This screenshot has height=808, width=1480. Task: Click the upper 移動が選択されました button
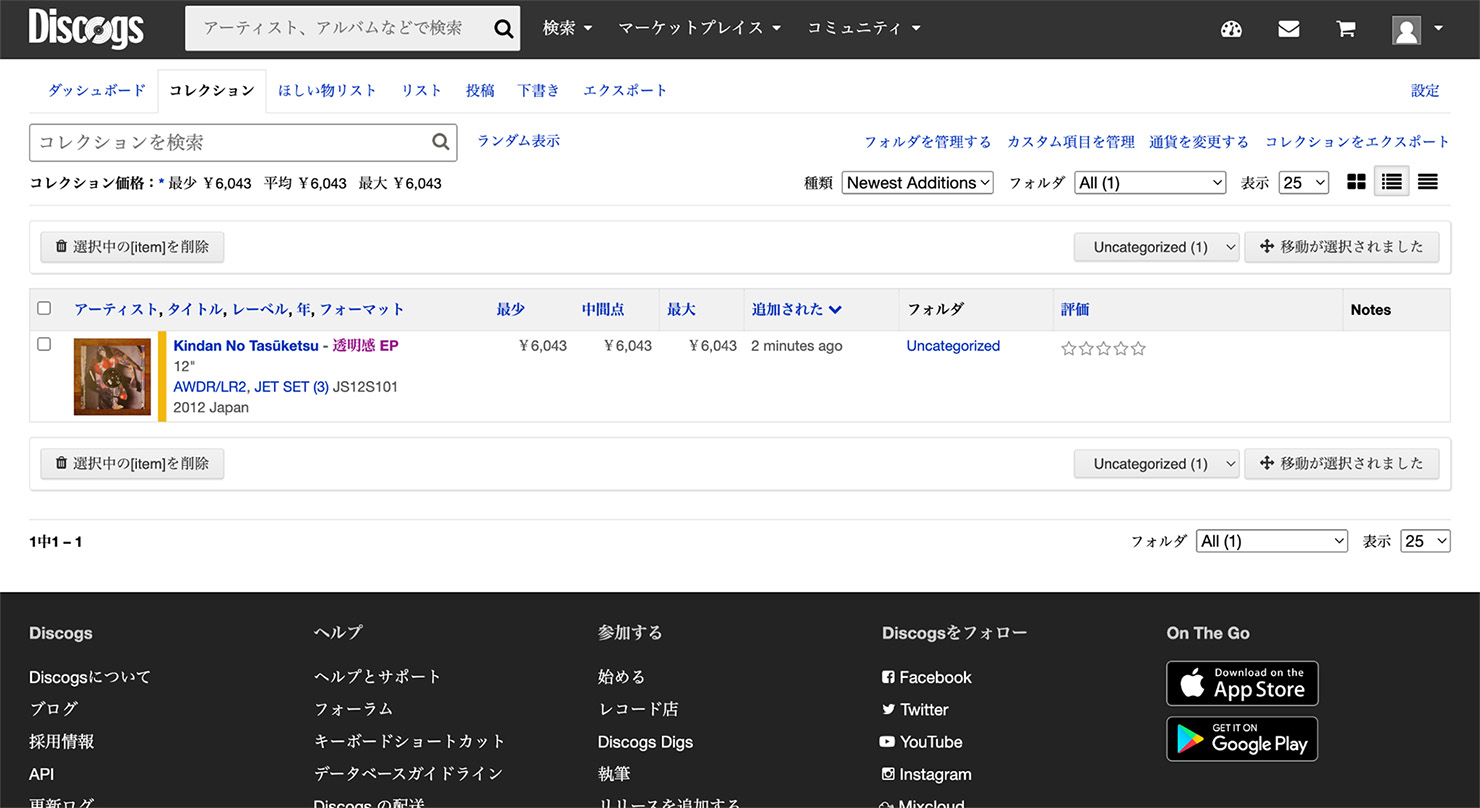(x=1341, y=247)
